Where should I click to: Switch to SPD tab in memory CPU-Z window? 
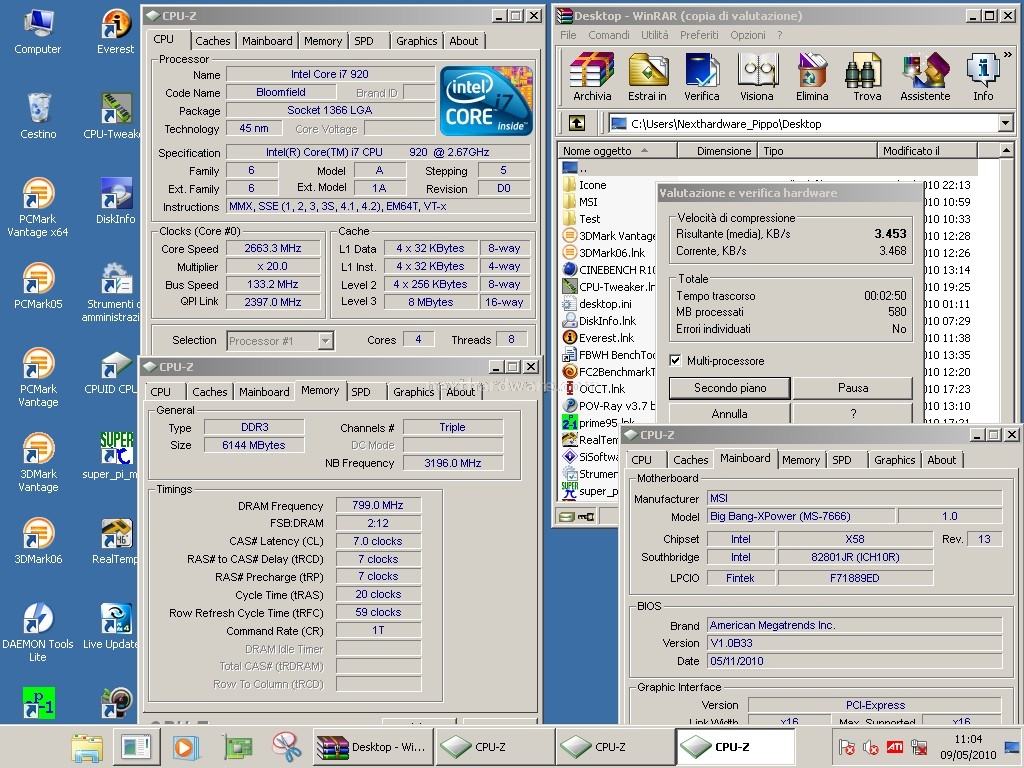pyautogui.click(x=361, y=392)
